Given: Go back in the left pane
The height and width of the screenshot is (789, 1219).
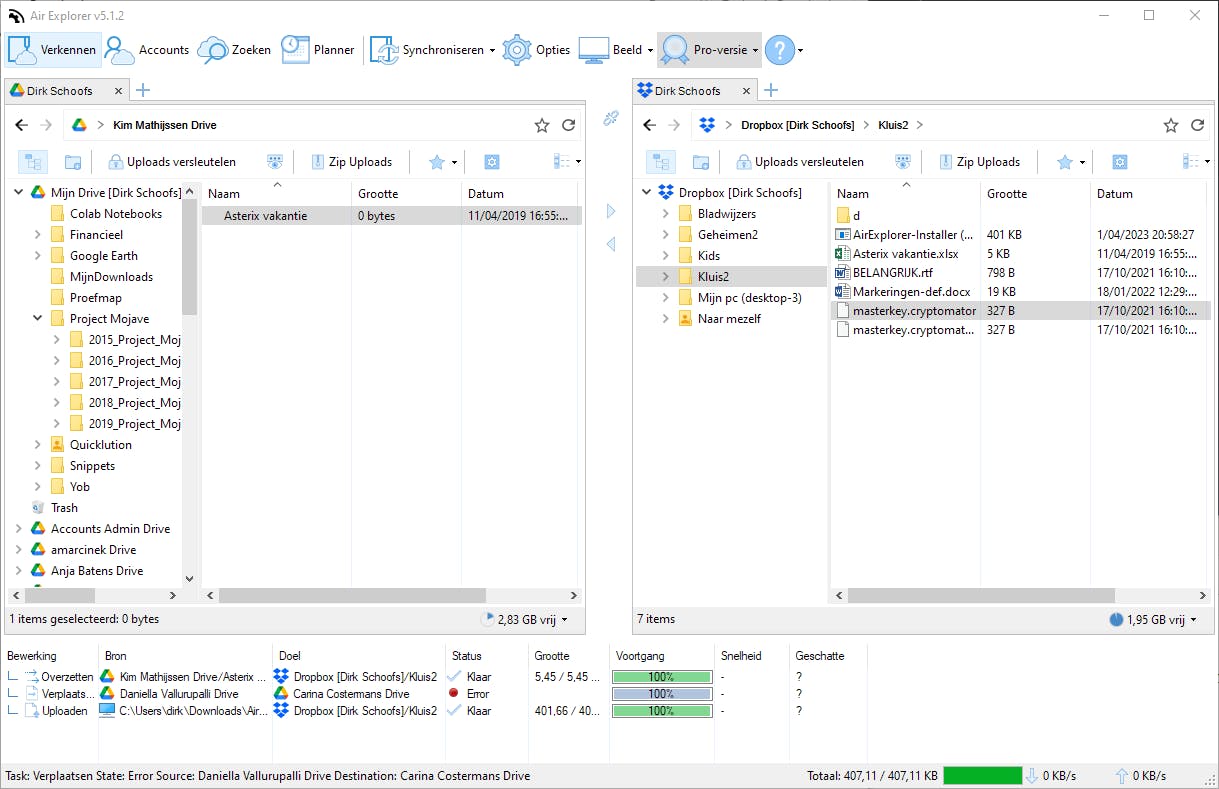Looking at the screenshot, I should point(21,125).
